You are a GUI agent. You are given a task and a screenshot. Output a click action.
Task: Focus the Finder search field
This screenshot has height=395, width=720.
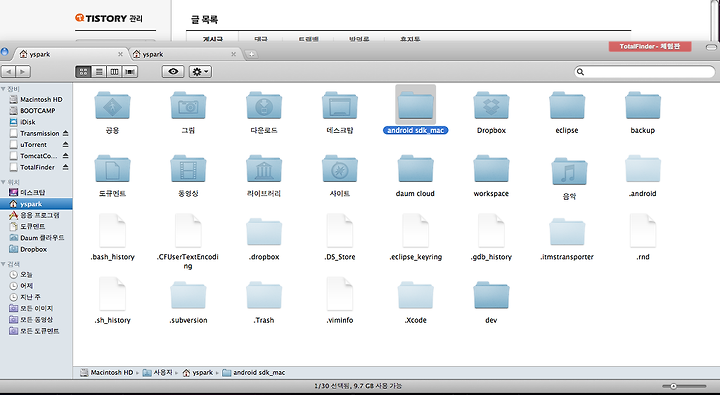click(x=645, y=72)
